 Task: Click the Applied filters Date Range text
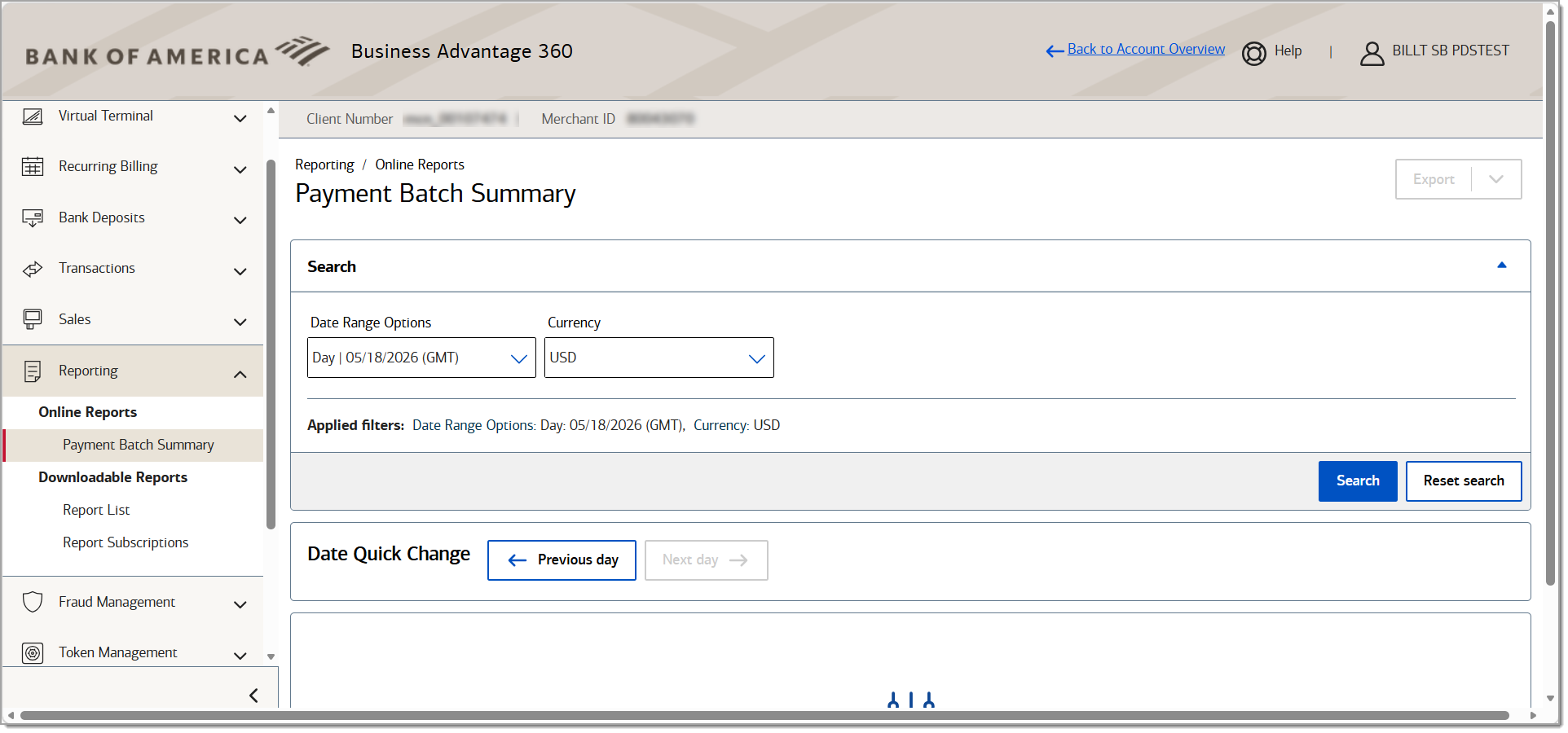pyautogui.click(x=548, y=425)
